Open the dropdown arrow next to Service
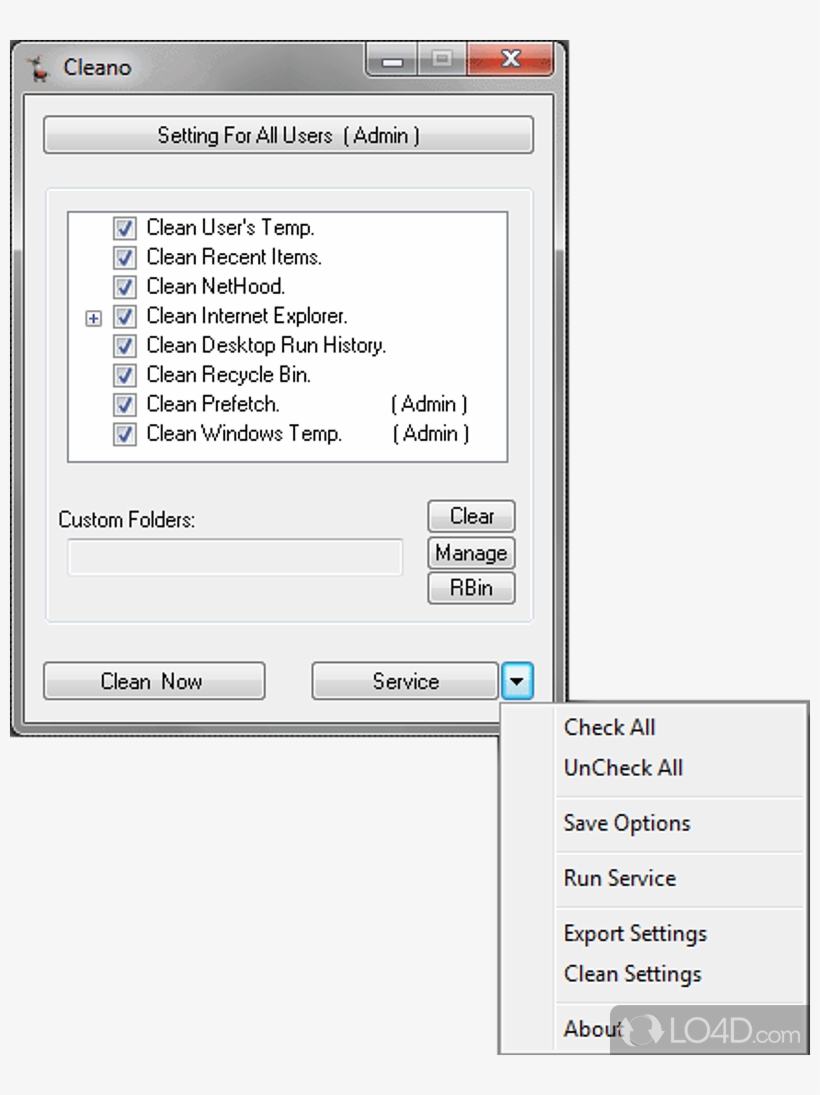The image size is (820, 1095). tap(516, 682)
